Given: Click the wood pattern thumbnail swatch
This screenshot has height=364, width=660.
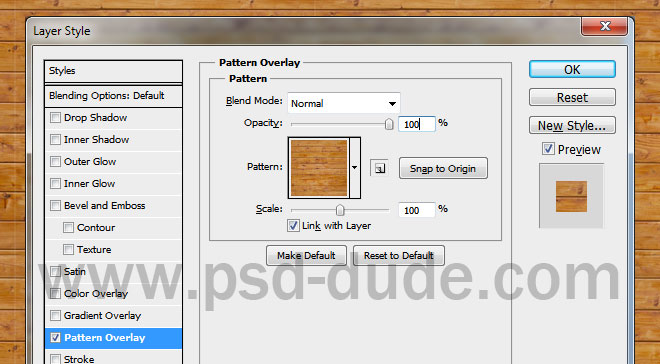Looking at the screenshot, I should click(x=319, y=168).
